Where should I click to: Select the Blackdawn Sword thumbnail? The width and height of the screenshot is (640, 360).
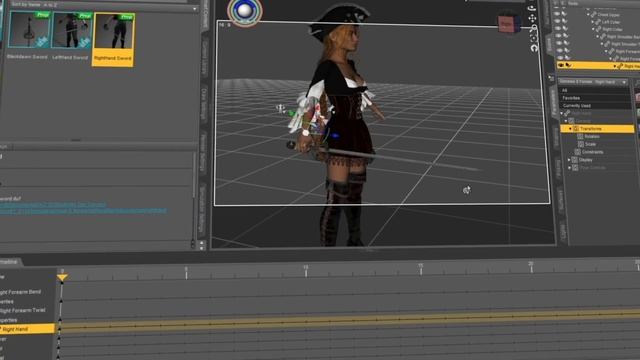point(29,30)
